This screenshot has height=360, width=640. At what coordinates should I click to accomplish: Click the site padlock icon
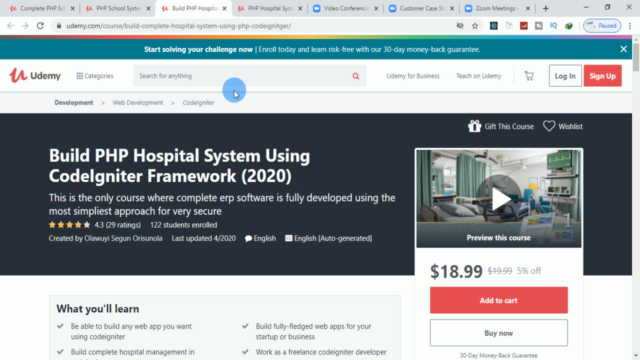[59, 26]
